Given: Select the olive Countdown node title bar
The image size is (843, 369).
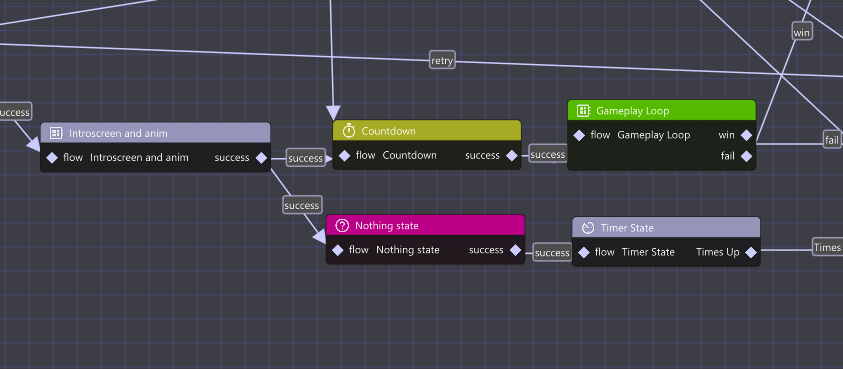Looking at the screenshot, I should tap(427, 131).
